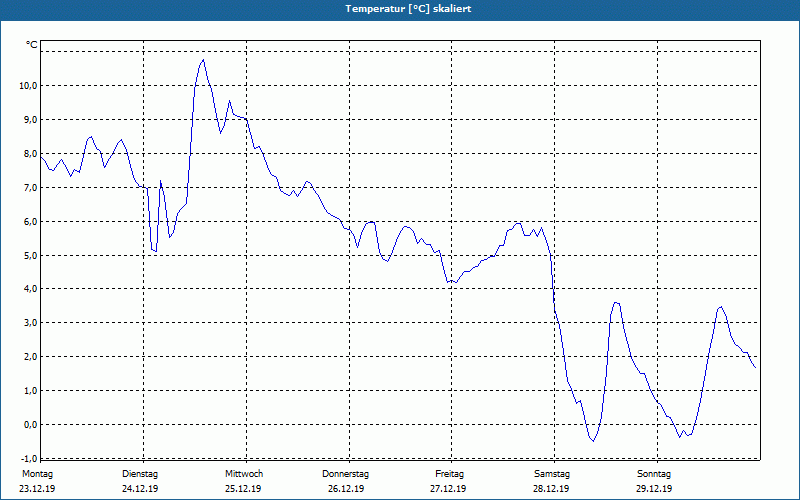The width and height of the screenshot is (800, 500).
Task: Click the date 27.12.19
Action: (448, 489)
